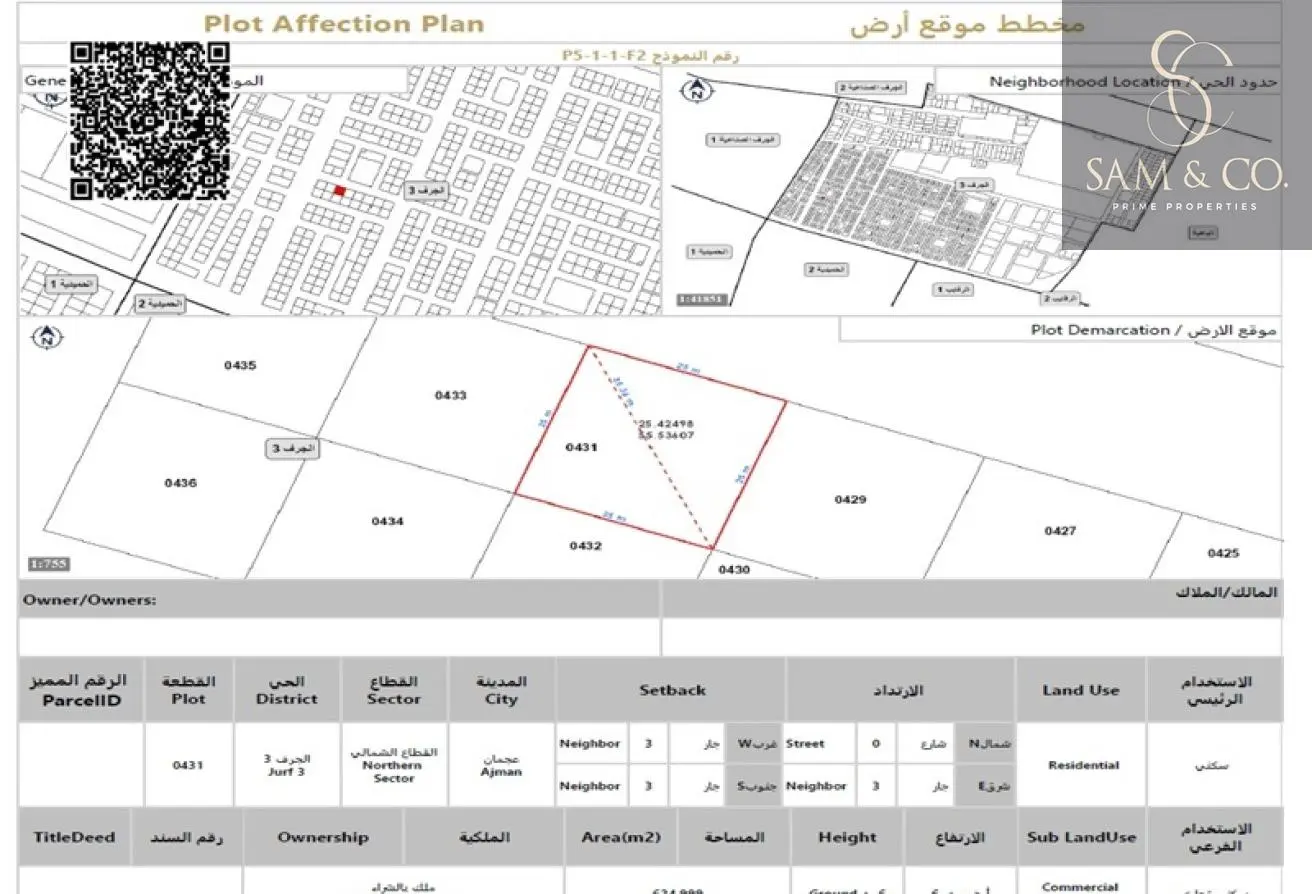Viewport: 1312px width, 894px height.
Task: Click the South 'جنوب S' setback direction cell
Action: (755, 786)
